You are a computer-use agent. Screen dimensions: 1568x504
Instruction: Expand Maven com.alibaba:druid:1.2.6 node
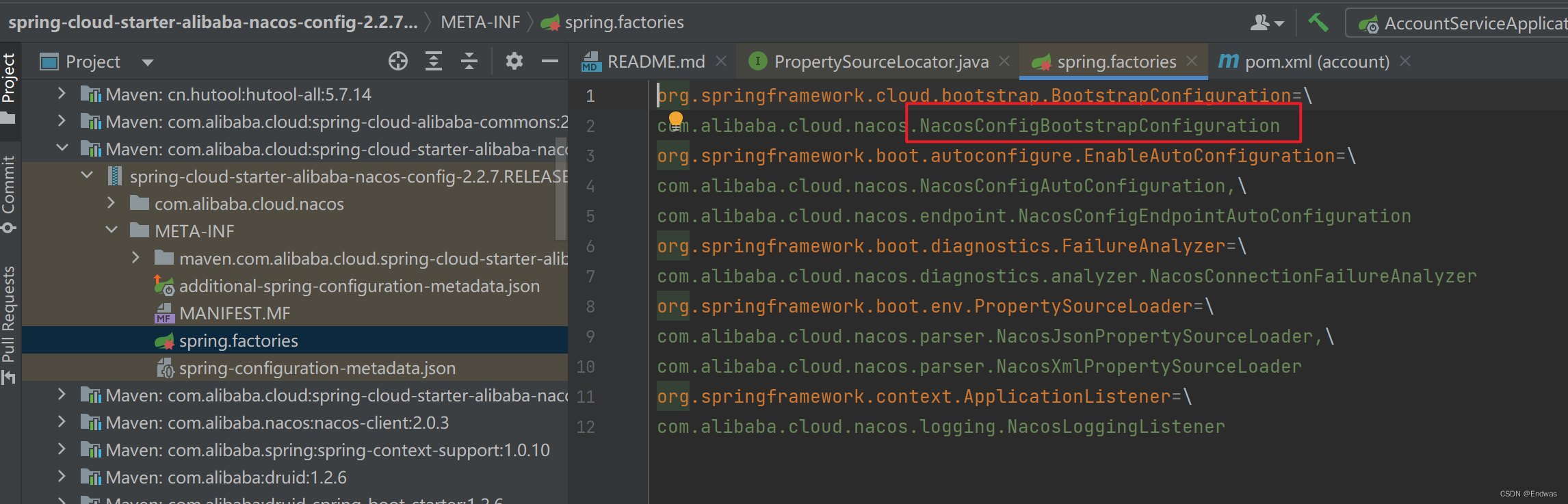62,477
